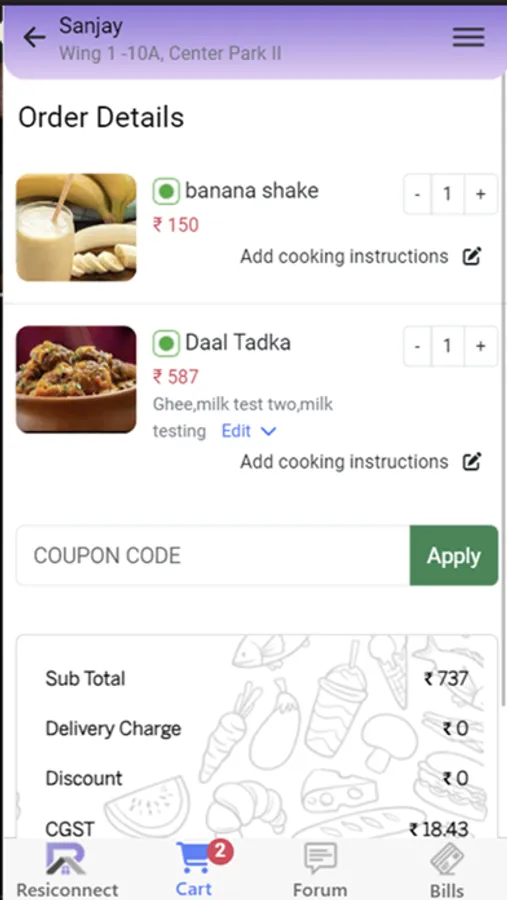Open the hamburger menu

pos(469,38)
